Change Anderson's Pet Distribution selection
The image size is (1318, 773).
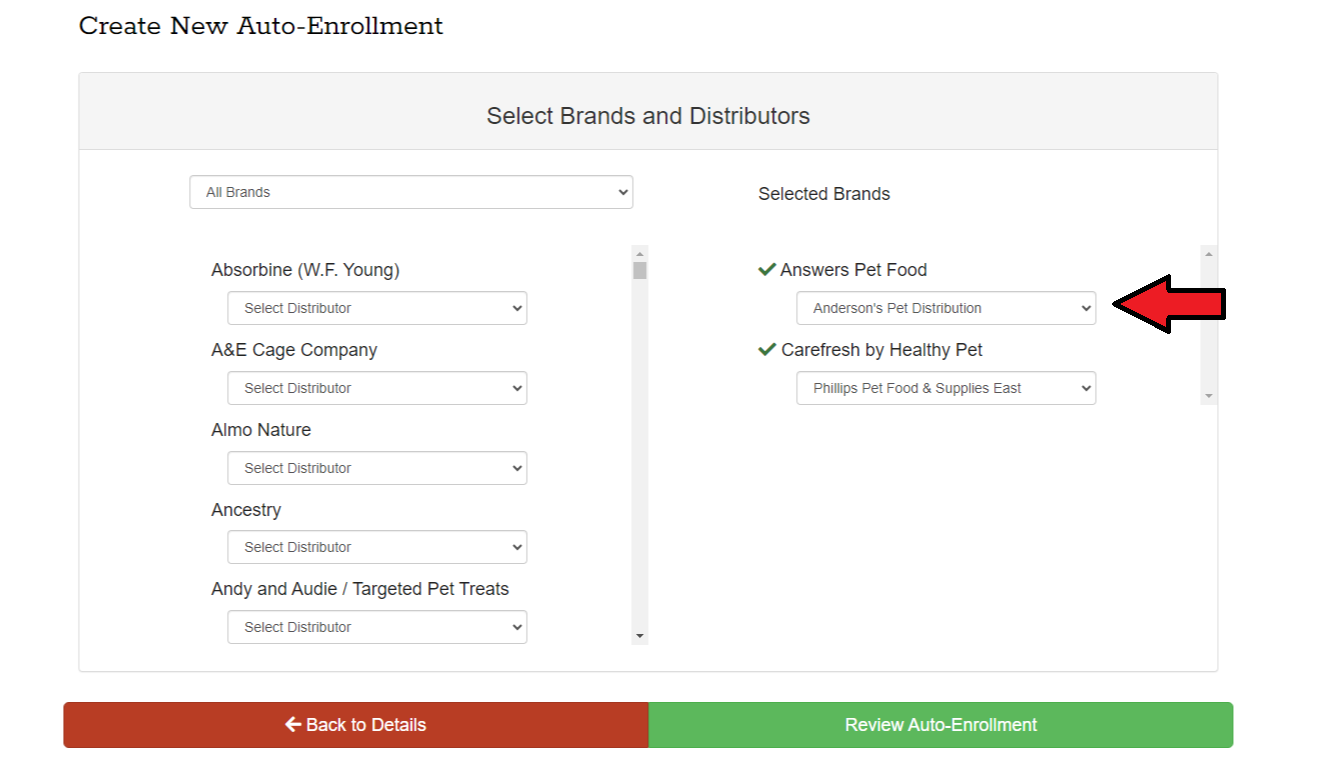click(946, 308)
